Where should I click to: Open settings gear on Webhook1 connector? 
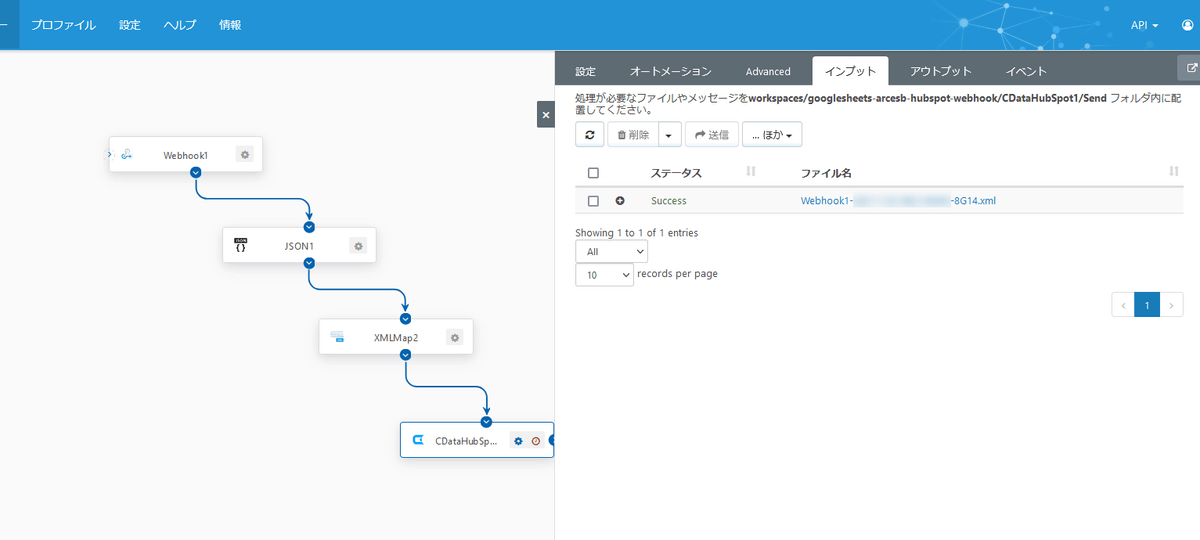point(245,154)
